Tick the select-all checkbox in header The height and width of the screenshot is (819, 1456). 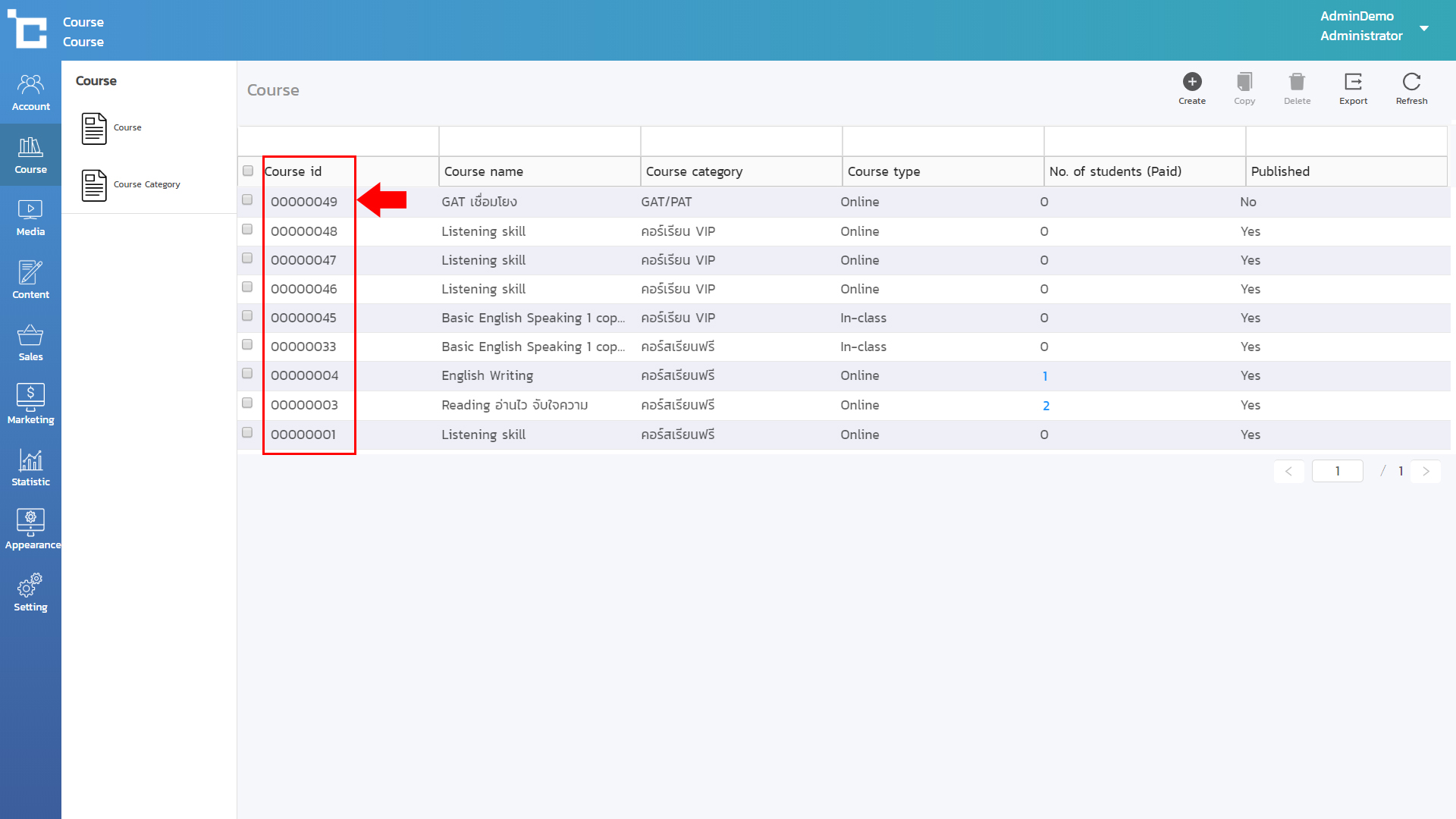[248, 171]
